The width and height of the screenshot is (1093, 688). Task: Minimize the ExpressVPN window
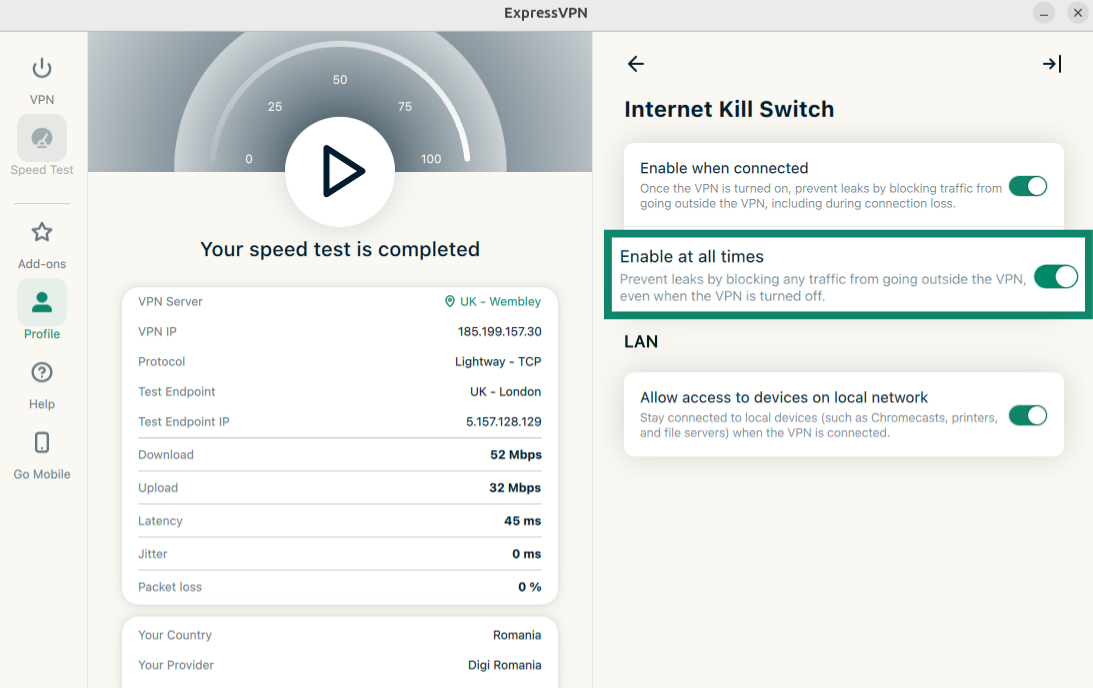(1044, 13)
